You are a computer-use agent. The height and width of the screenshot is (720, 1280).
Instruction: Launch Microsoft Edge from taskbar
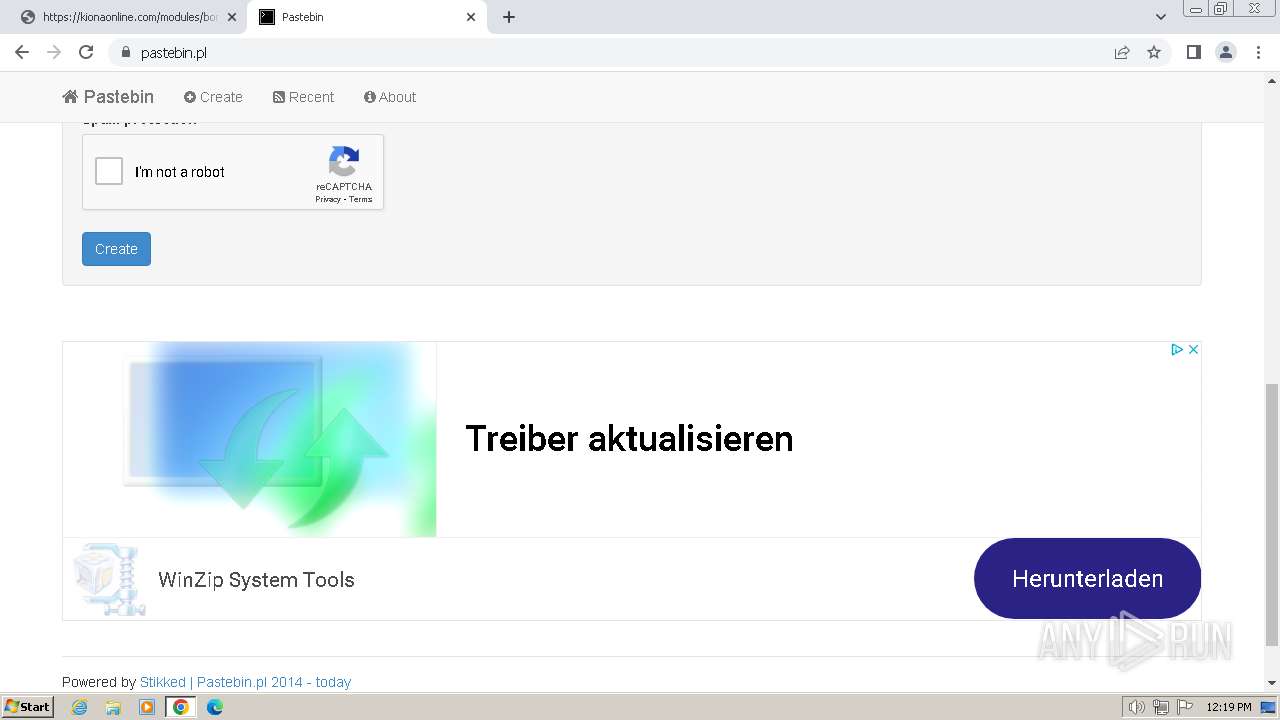[214, 707]
